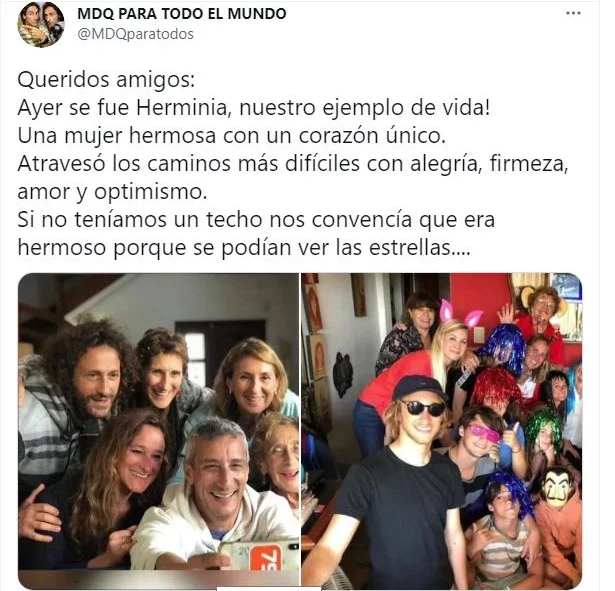Image resolution: width=615 pixels, height=591 pixels.
Task: Click the 'Atravesó los caminos' text line
Action: tap(293, 164)
